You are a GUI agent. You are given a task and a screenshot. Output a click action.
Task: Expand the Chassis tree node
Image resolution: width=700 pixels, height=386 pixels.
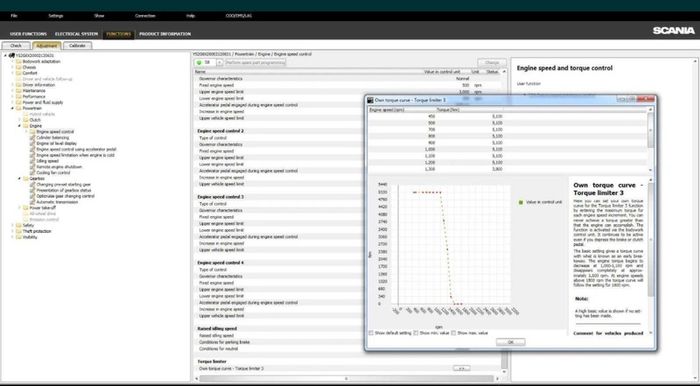[12, 67]
